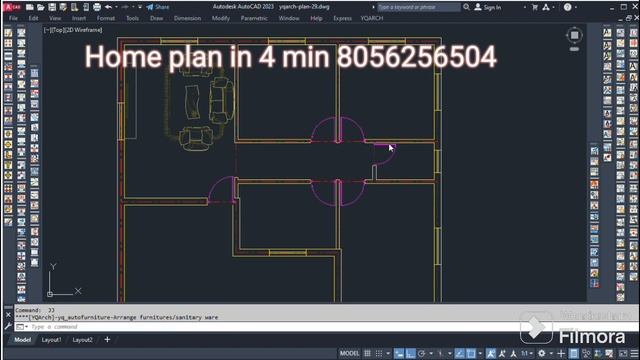This screenshot has width=640, height=360.
Task: Click the Save As icon
Action: [63, 7]
